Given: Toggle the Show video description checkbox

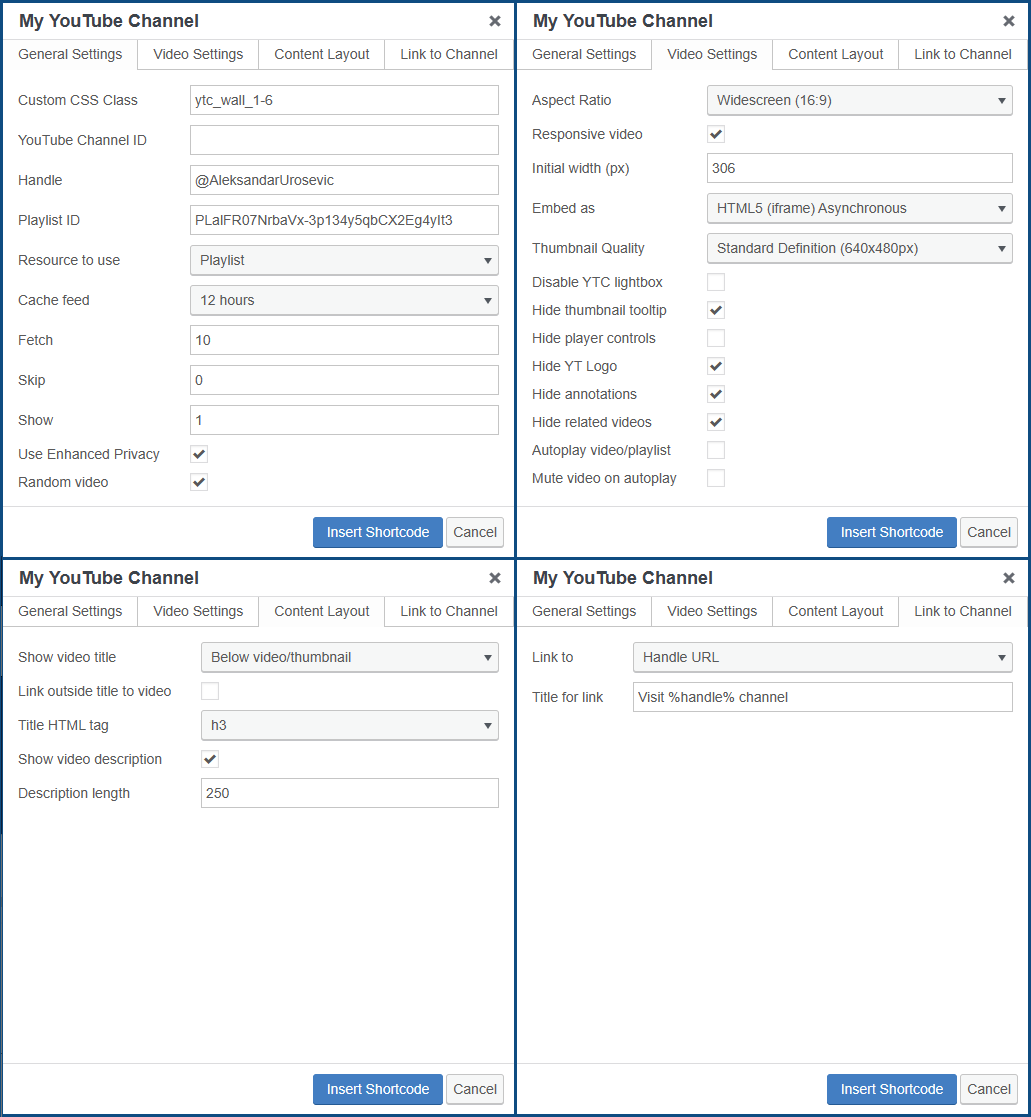Looking at the screenshot, I should [x=210, y=759].
